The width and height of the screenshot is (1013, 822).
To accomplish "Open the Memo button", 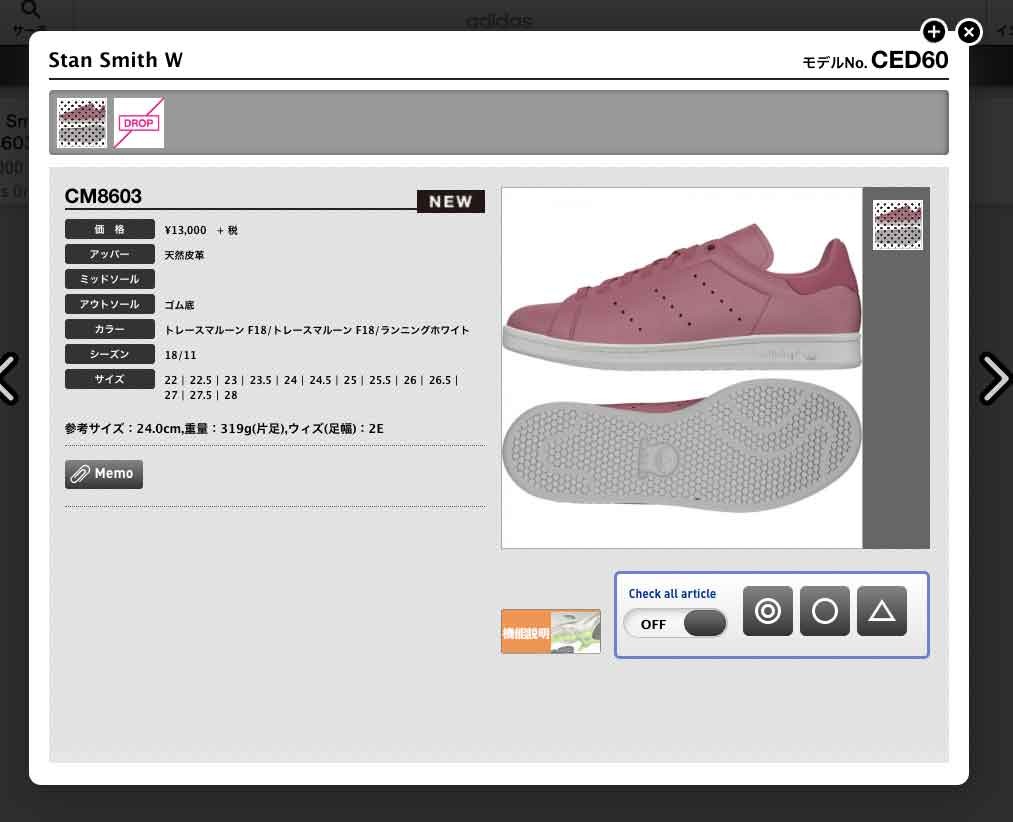I will click(104, 474).
